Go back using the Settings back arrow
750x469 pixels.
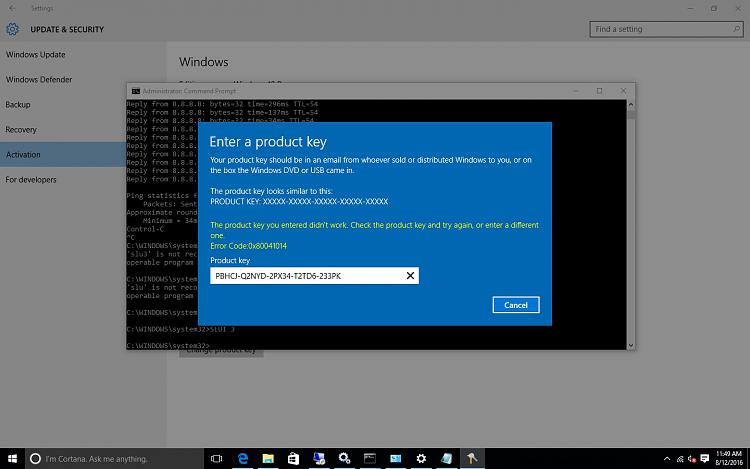tap(12, 8)
